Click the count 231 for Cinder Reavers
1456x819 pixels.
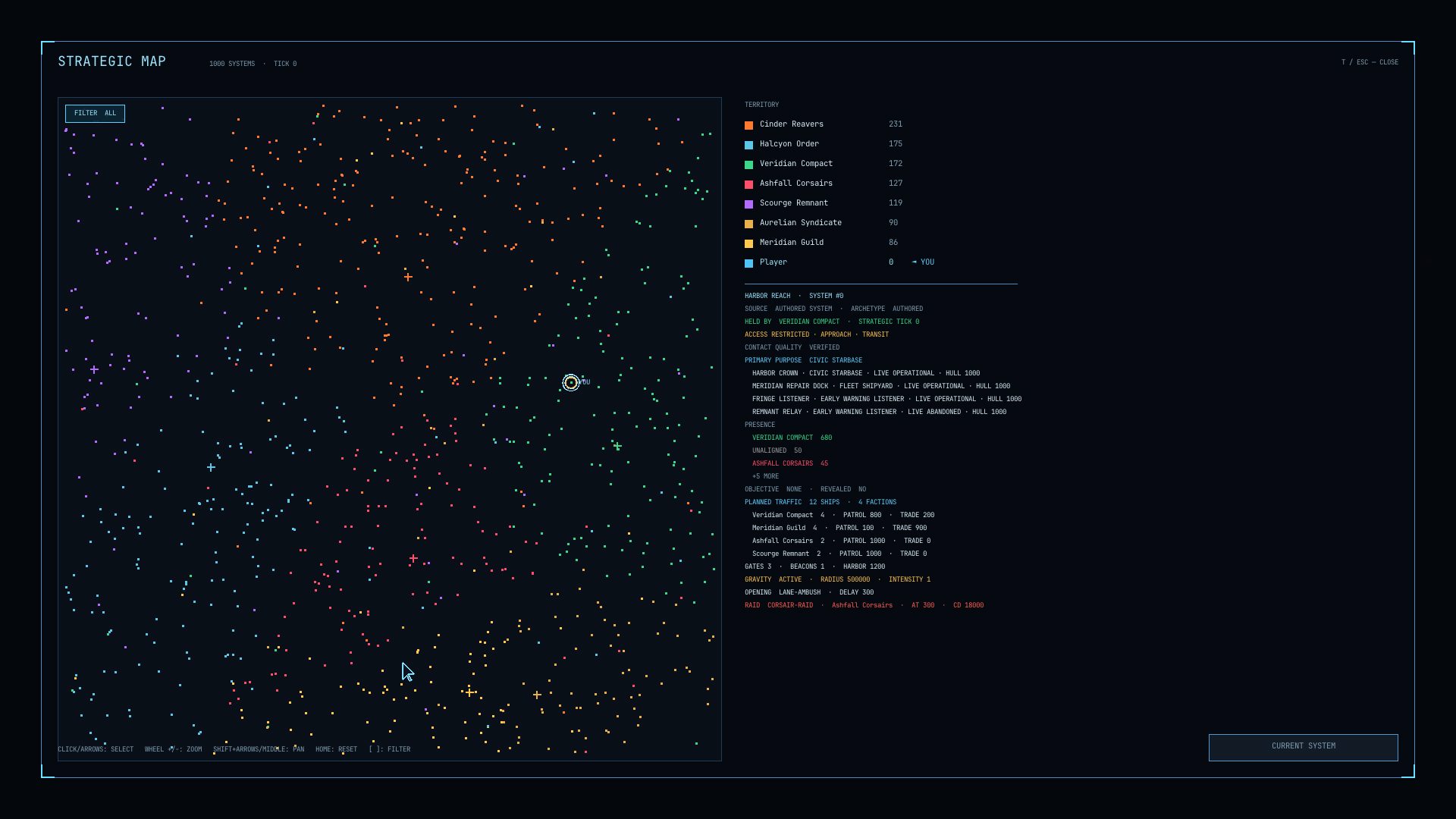(x=895, y=124)
